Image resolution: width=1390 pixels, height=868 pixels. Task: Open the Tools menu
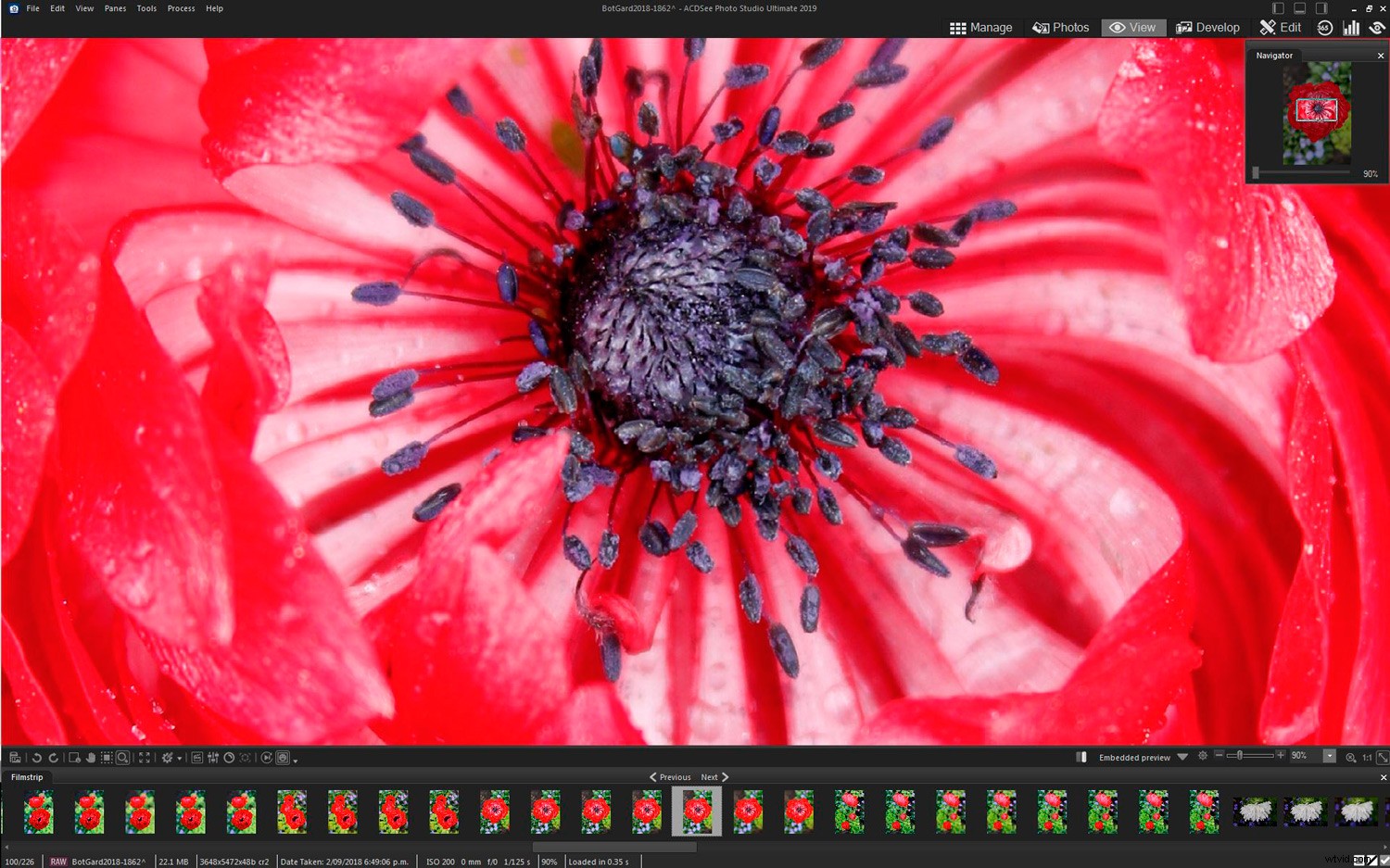point(146,8)
